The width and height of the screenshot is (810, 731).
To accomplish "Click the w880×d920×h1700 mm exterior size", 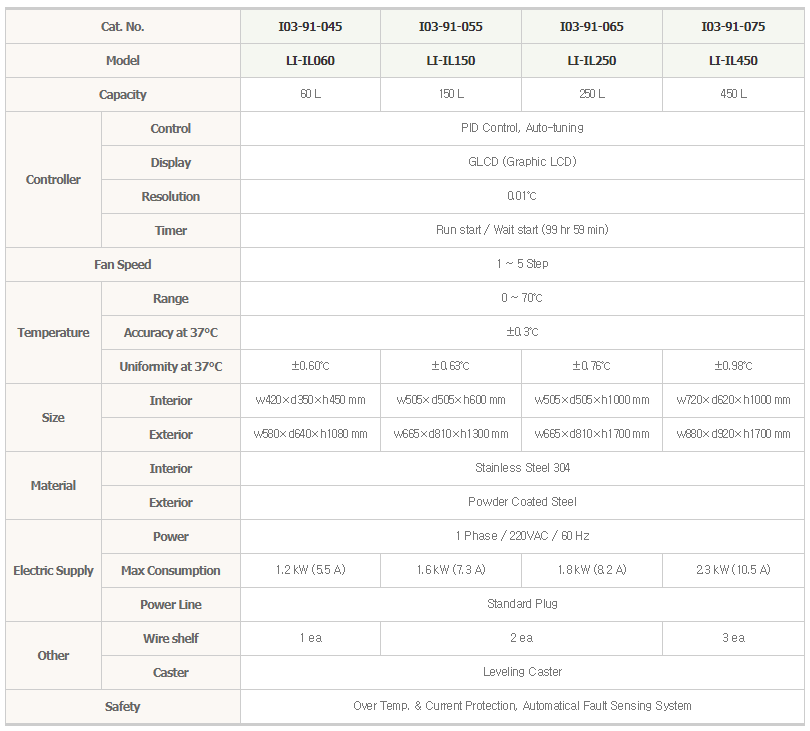I will click(733, 434).
